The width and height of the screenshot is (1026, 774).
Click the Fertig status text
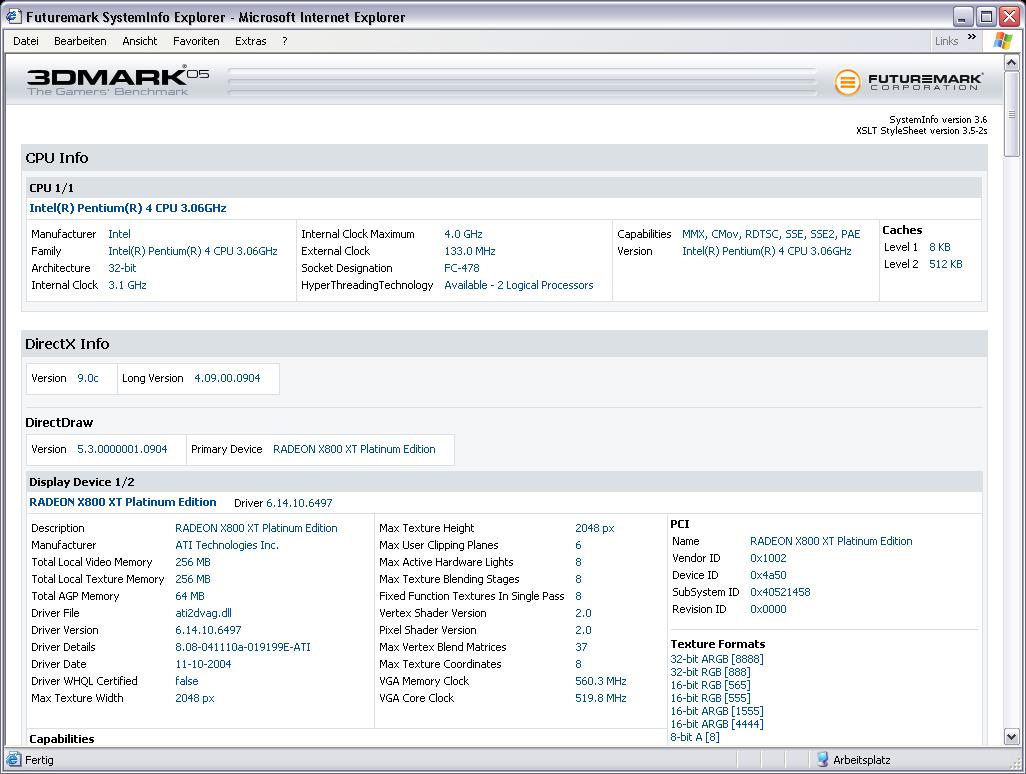39,760
